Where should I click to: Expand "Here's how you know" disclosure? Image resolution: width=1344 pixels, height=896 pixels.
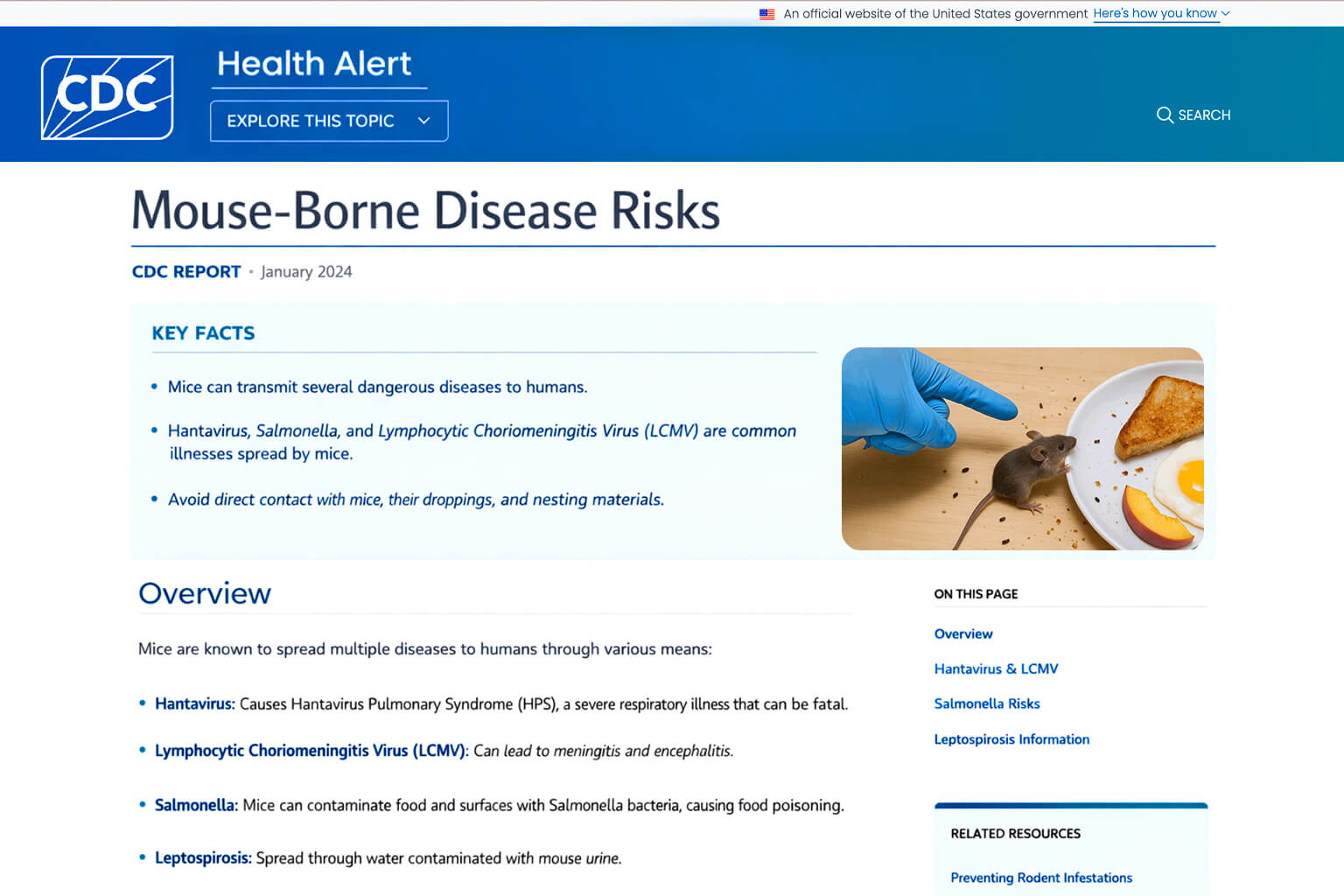coord(1160,14)
